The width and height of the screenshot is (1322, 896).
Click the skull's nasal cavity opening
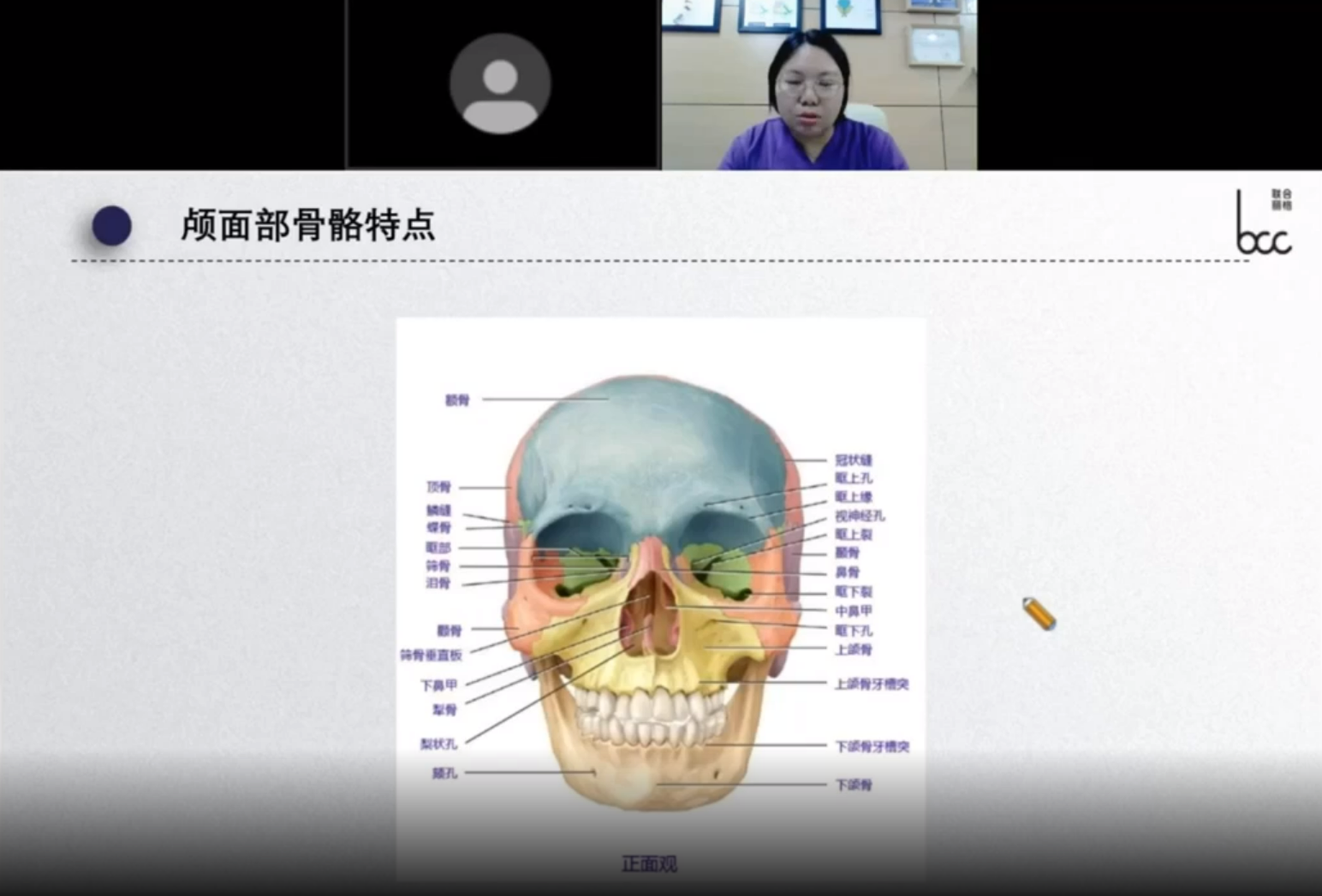651,616
